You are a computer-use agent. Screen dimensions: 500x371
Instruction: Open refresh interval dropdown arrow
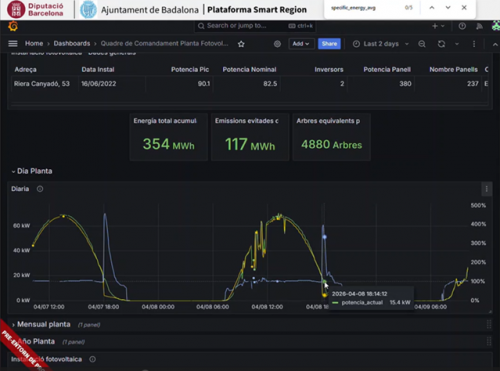click(x=457, y=44)
